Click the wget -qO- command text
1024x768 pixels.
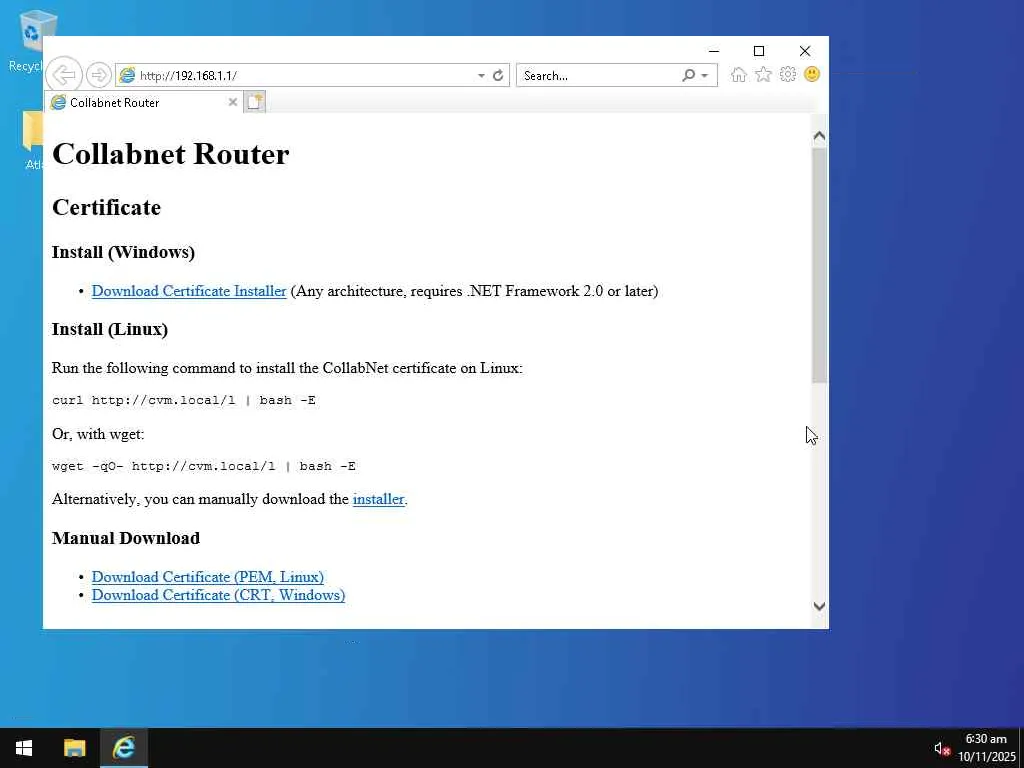pos(204,466)
